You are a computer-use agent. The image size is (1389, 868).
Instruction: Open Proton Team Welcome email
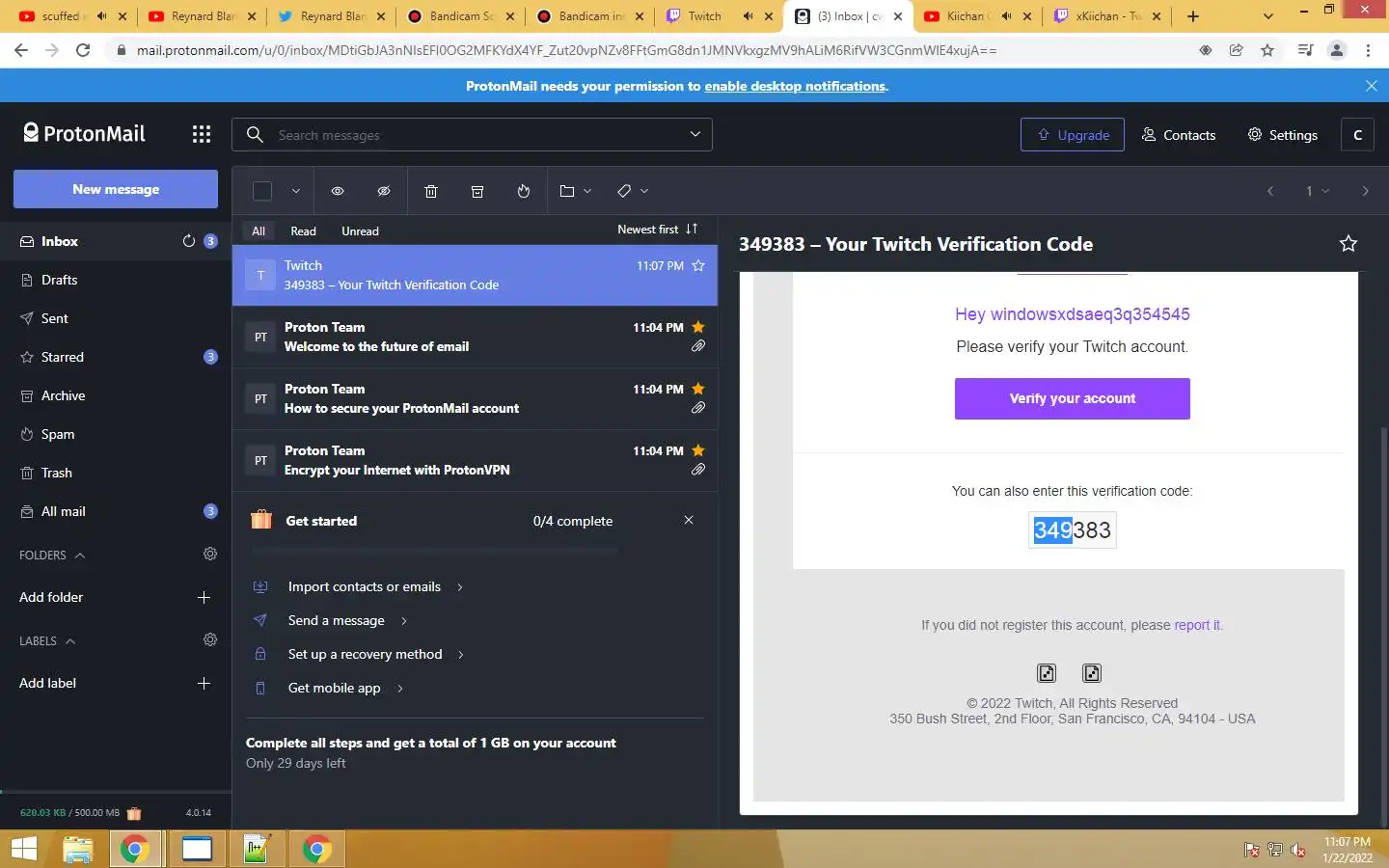coord(475,337)
